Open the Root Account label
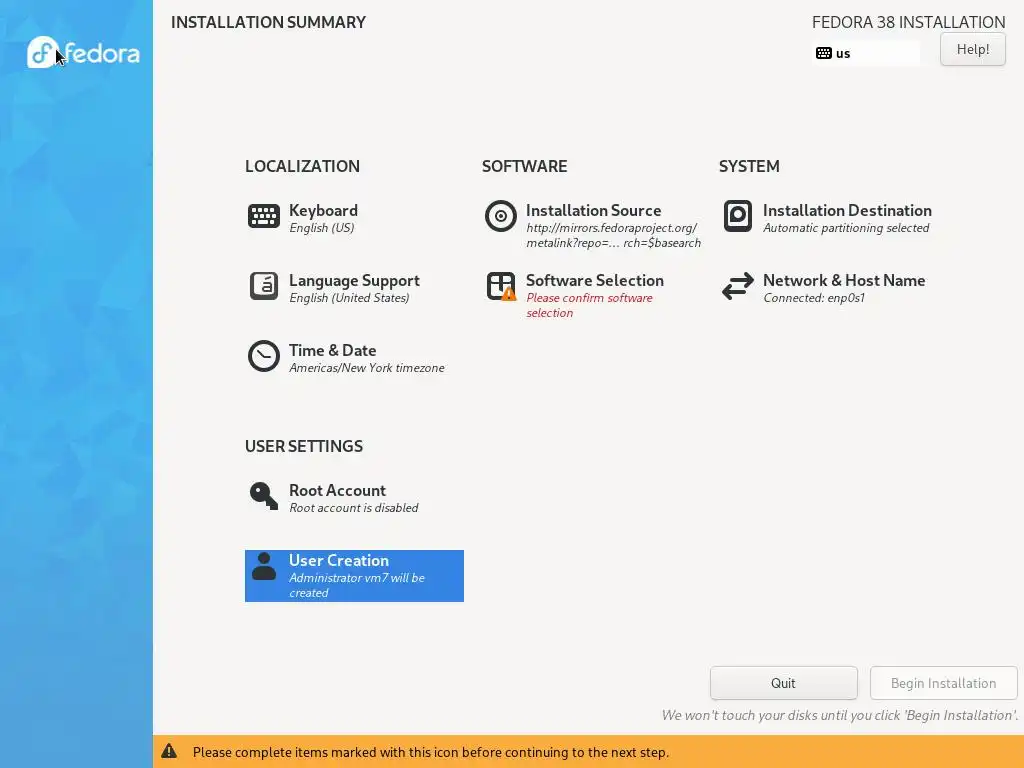 coord(338,490)
